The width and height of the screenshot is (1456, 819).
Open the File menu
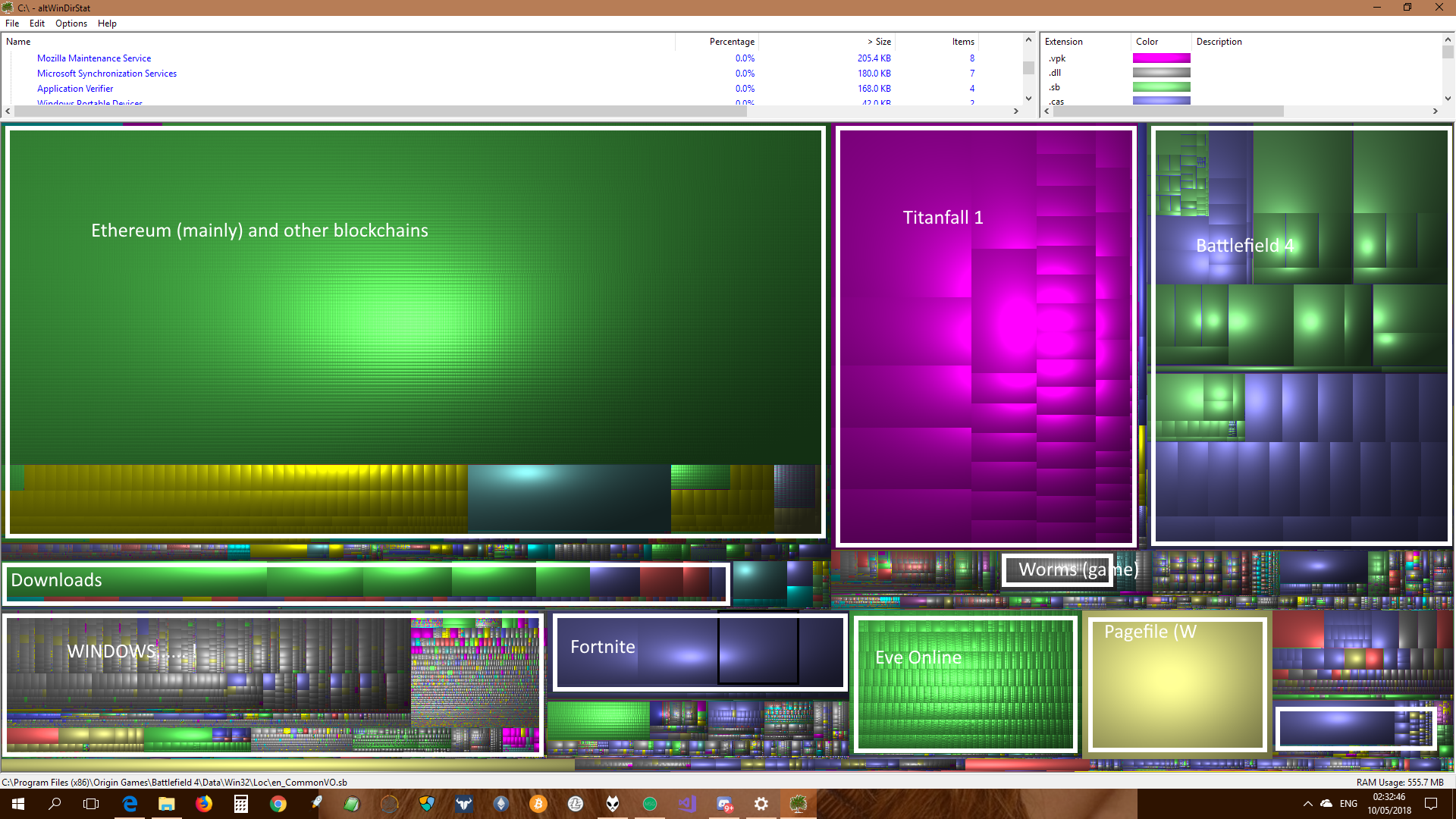(x=12, y=24)
